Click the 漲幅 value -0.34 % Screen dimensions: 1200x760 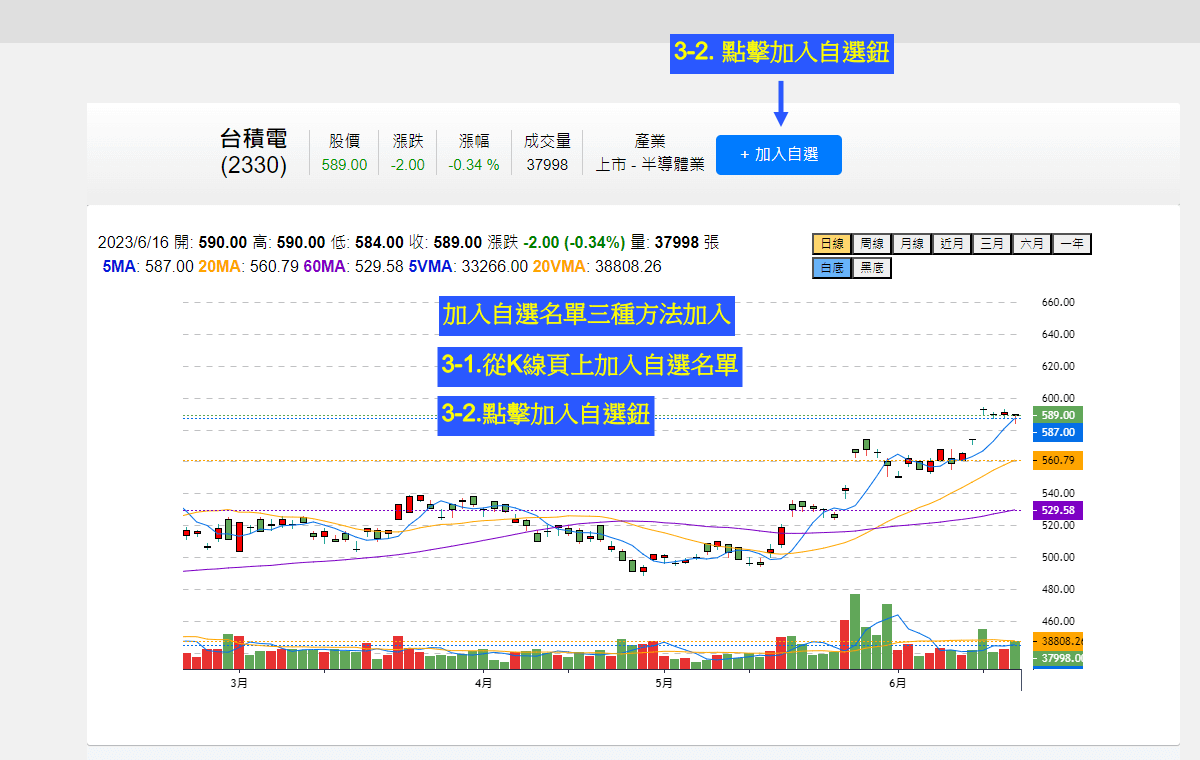474,165
